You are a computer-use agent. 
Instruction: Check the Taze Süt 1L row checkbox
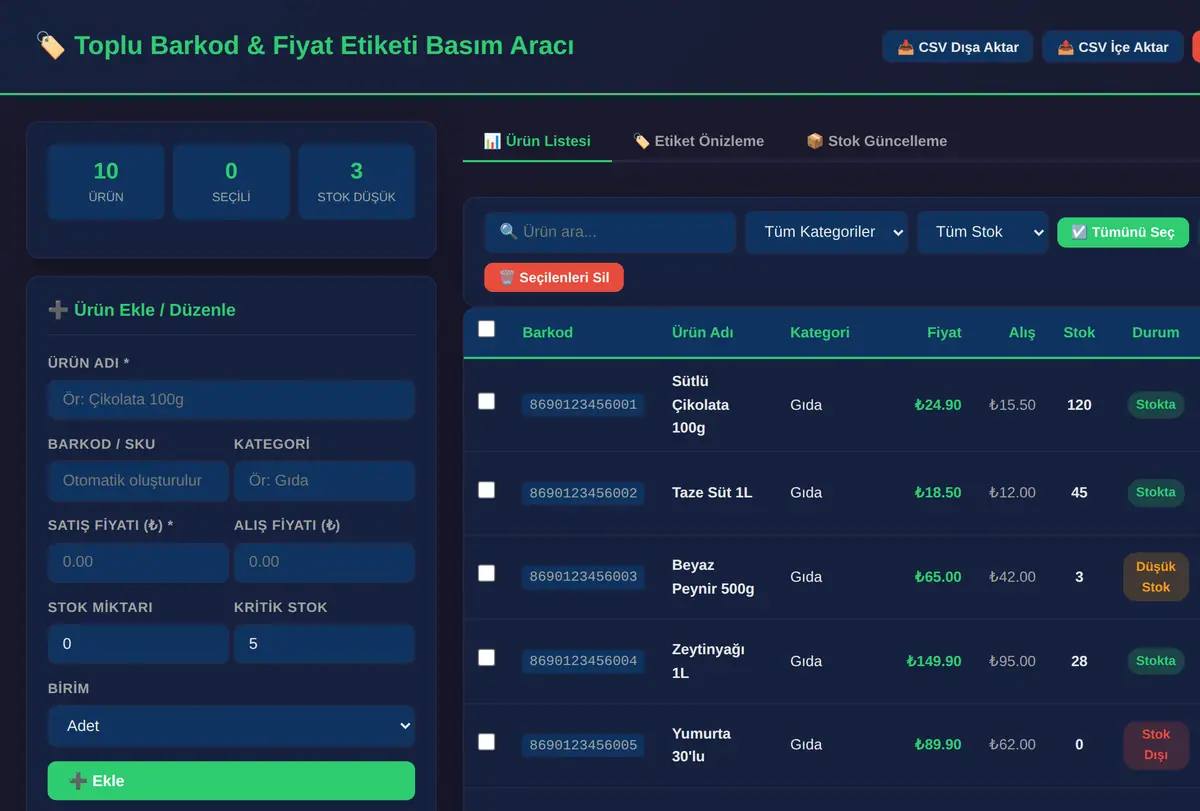tap(487, 490)
